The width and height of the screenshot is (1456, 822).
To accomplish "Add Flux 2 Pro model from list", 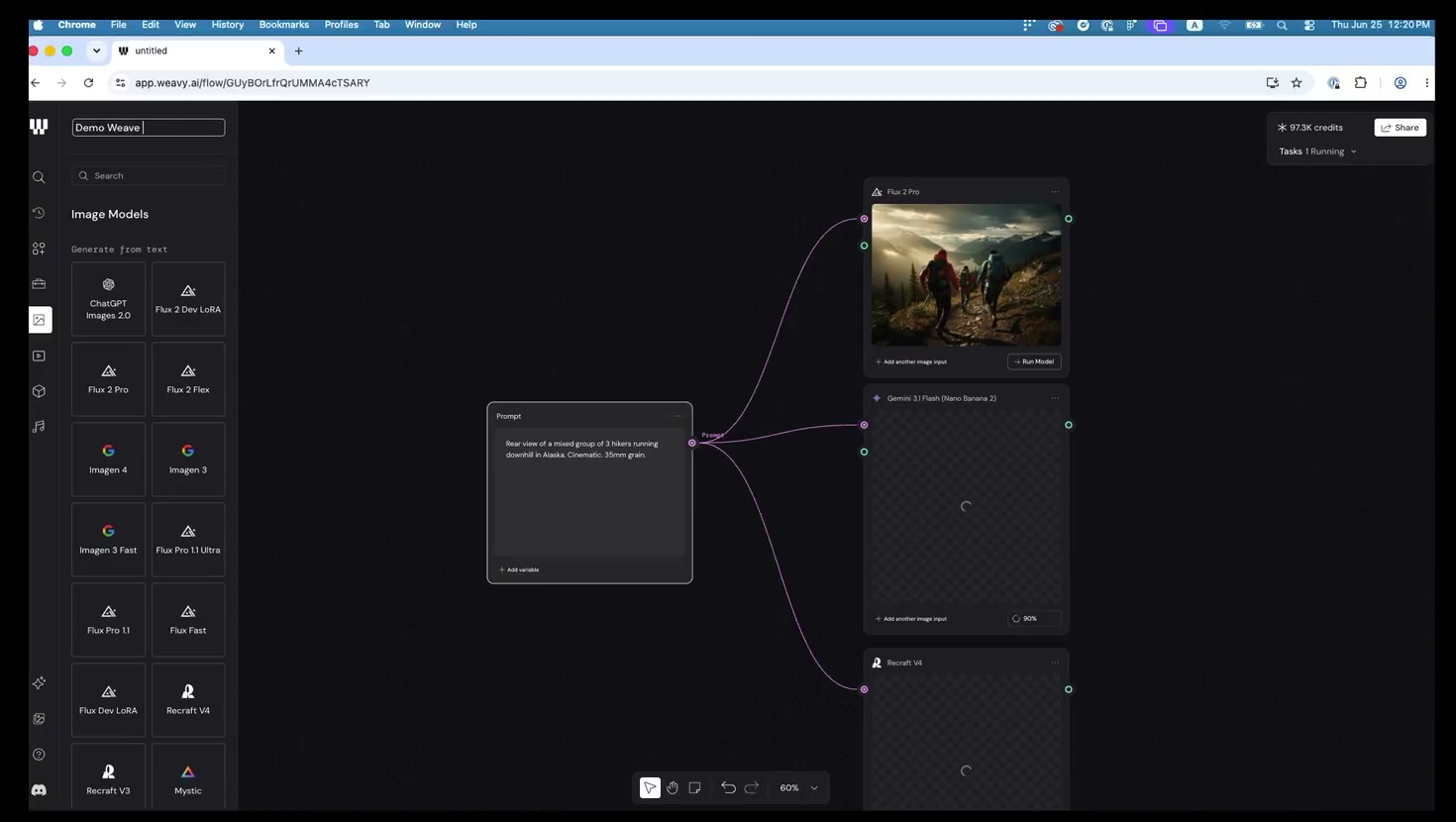I will tap(108, 379).
